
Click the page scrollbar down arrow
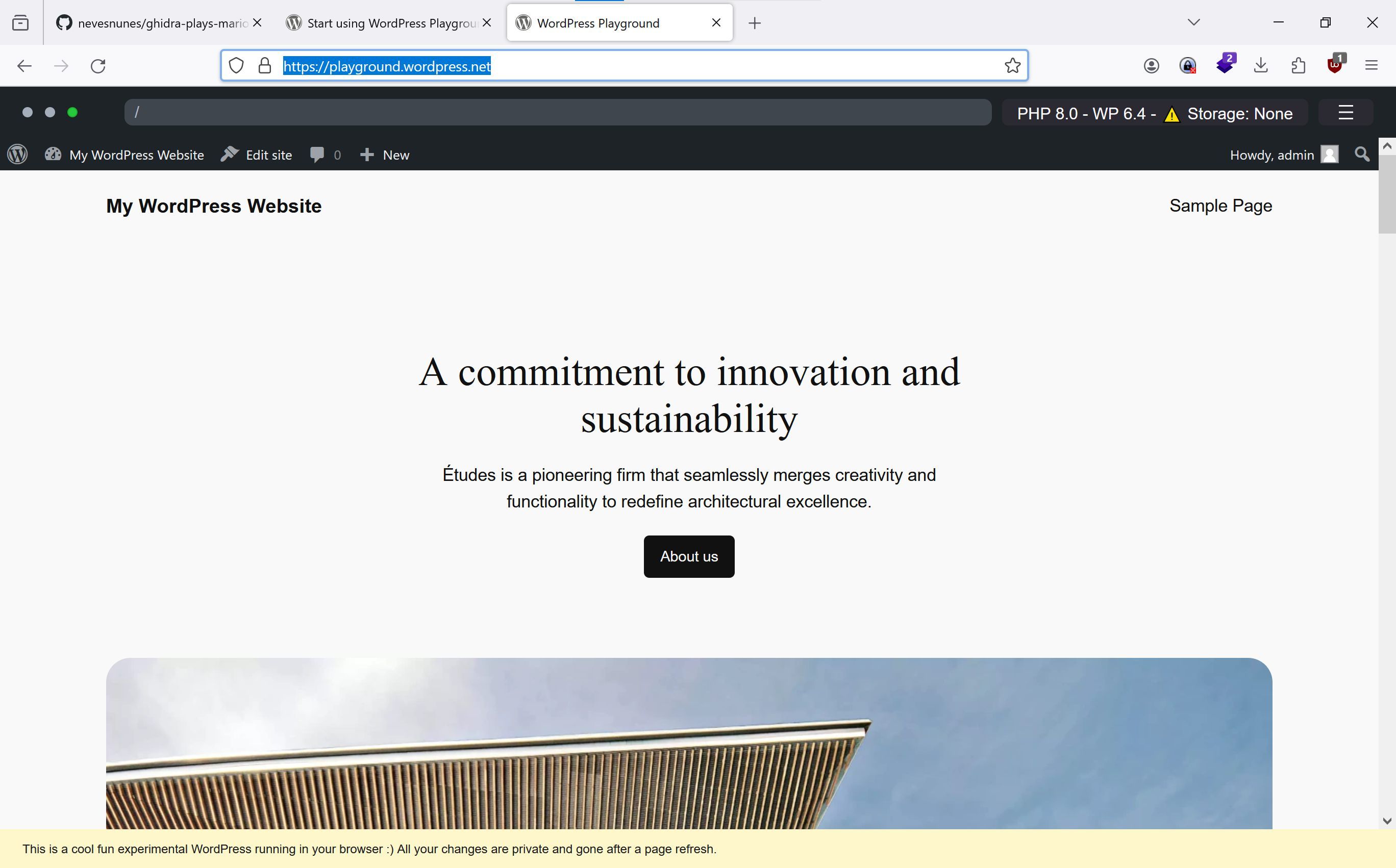click(x=1387, y=821)
